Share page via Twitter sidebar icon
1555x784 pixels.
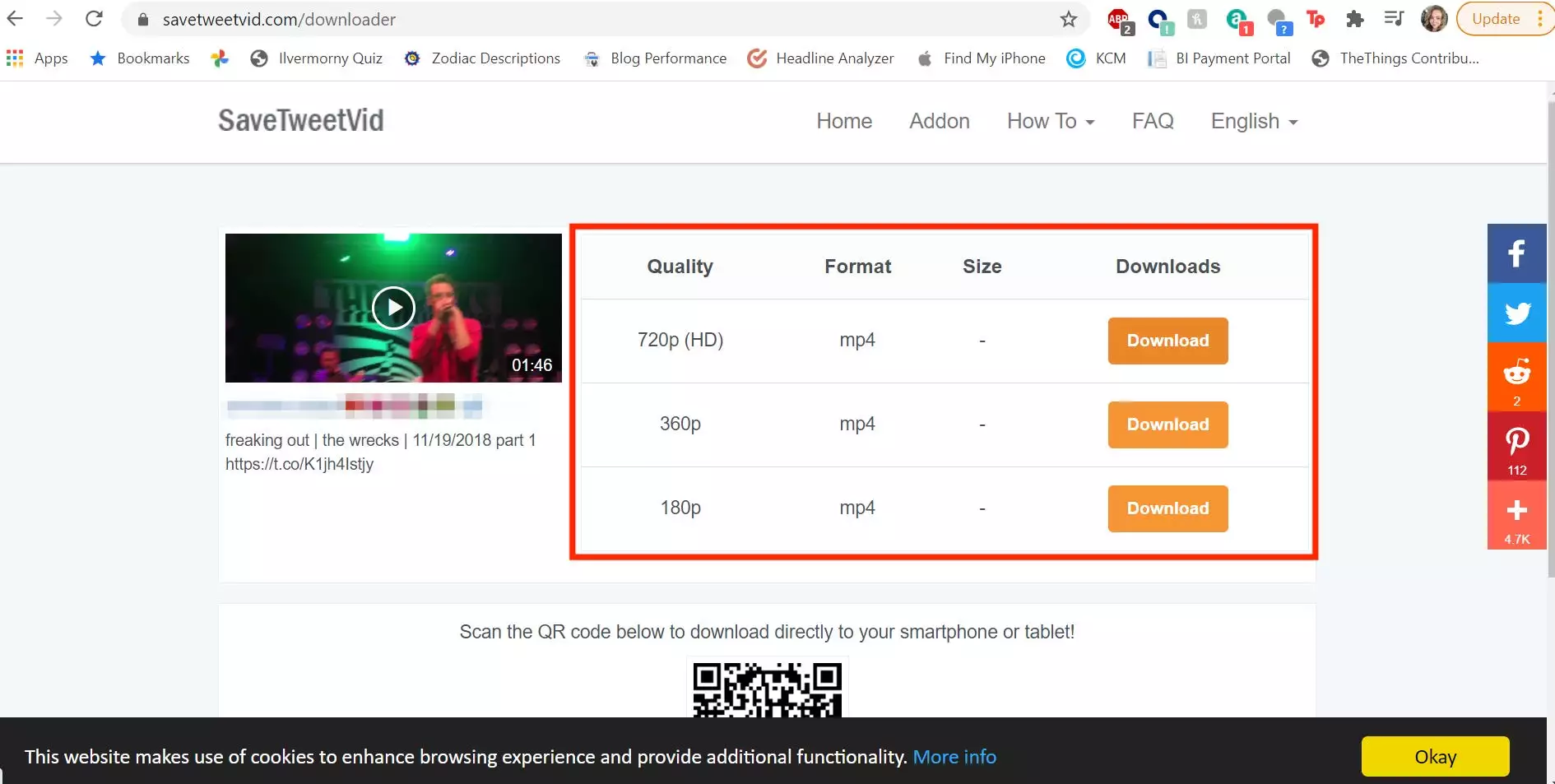coord(1516,313)
